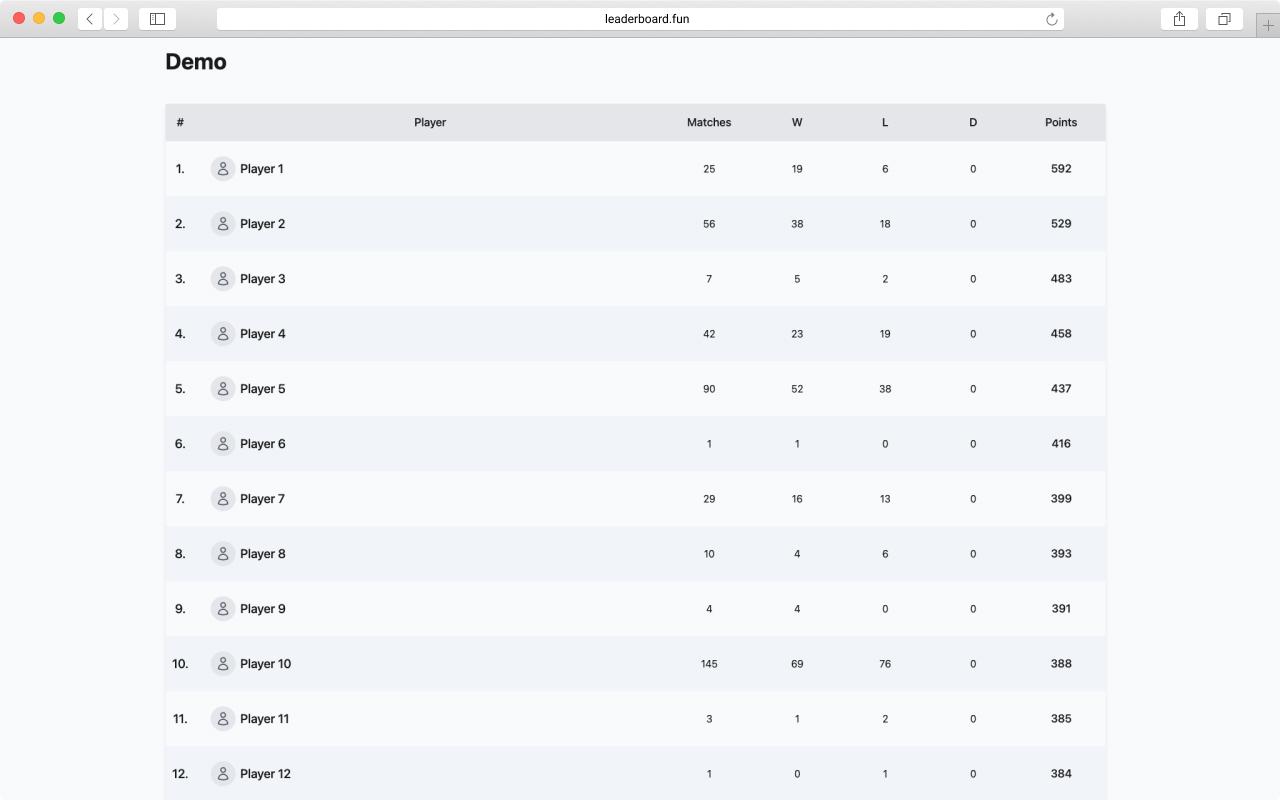Viewport: 1280px width, 800px height.
Task: Click Player 10's avatar icon
Action: coord(223,664)
